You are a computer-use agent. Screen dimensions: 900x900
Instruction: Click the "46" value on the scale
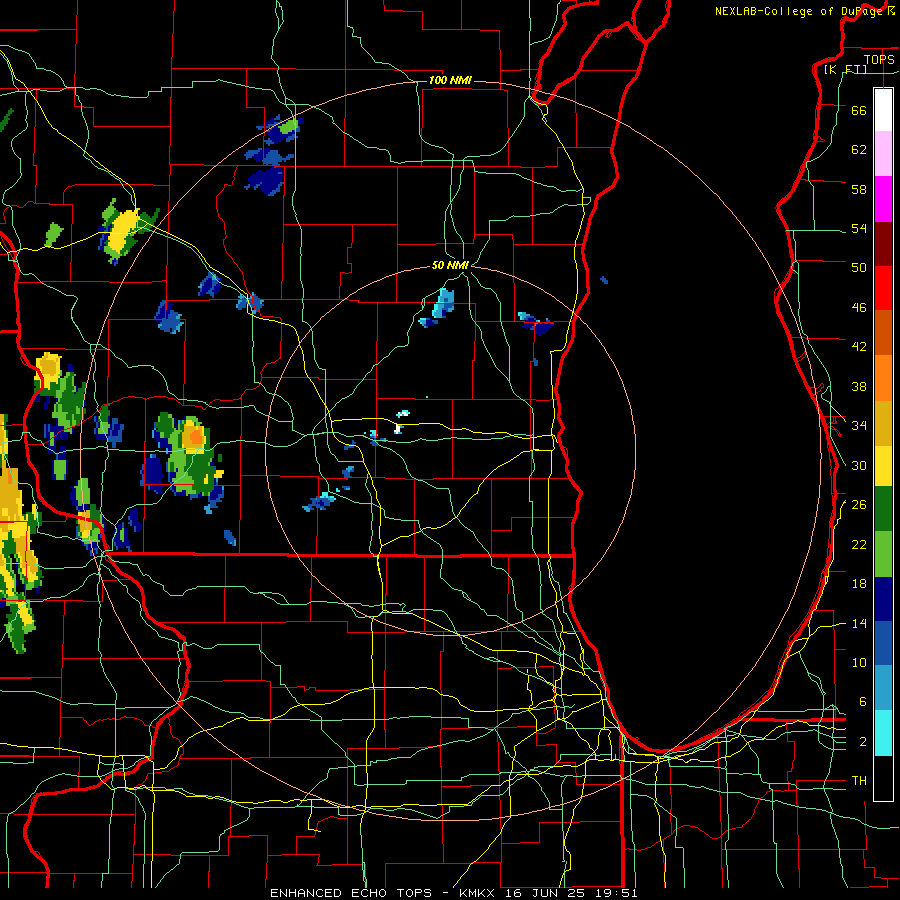859,308
